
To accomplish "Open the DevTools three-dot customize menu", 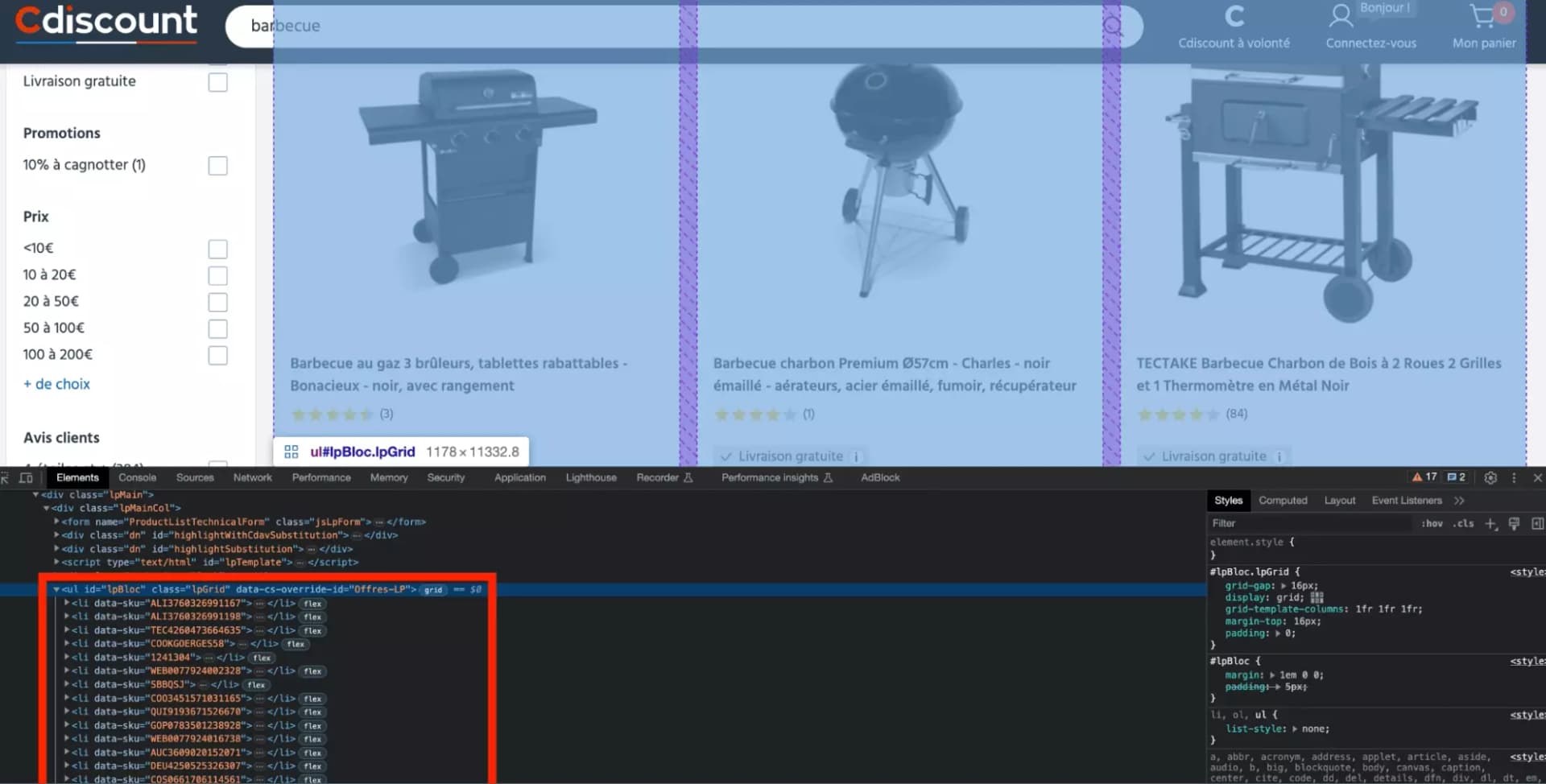I will [x=1513, y=477].
